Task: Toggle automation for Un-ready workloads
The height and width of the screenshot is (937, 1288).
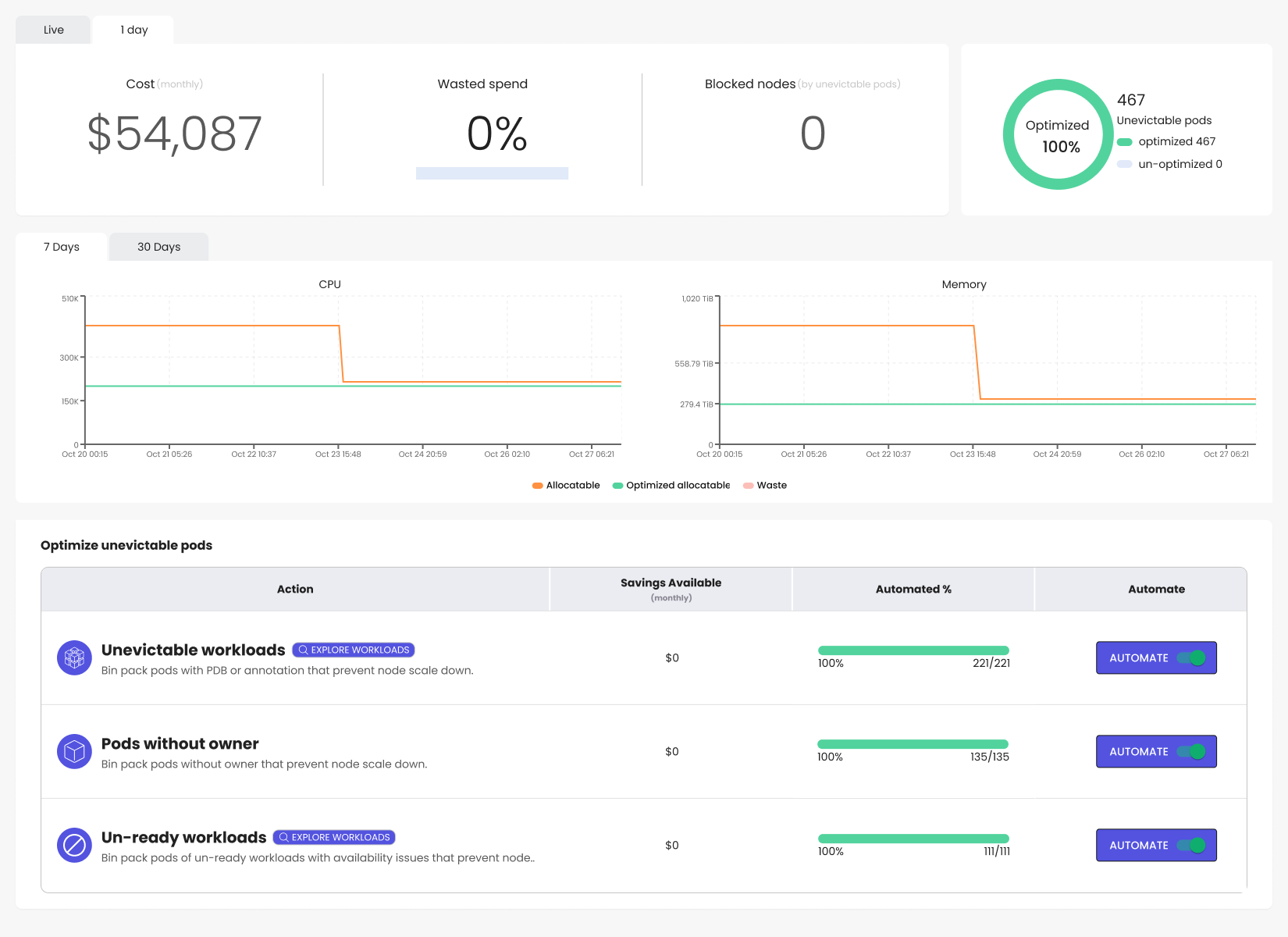Action: (1191, 846)
